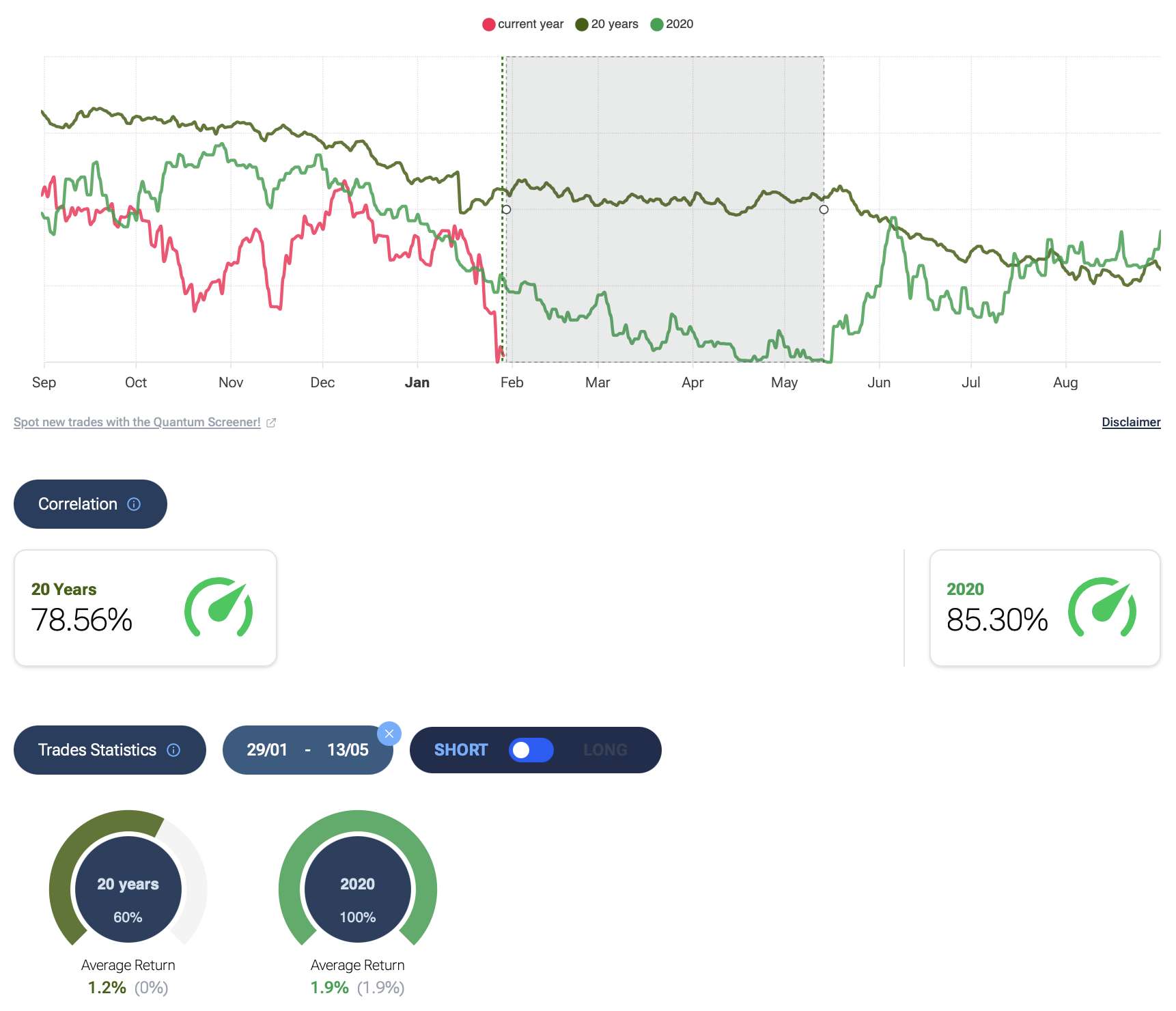1176x1011 pixels.
Task: Click the 2020 100% donut chart
Action: pyautogui.click(x=358, y=889)
